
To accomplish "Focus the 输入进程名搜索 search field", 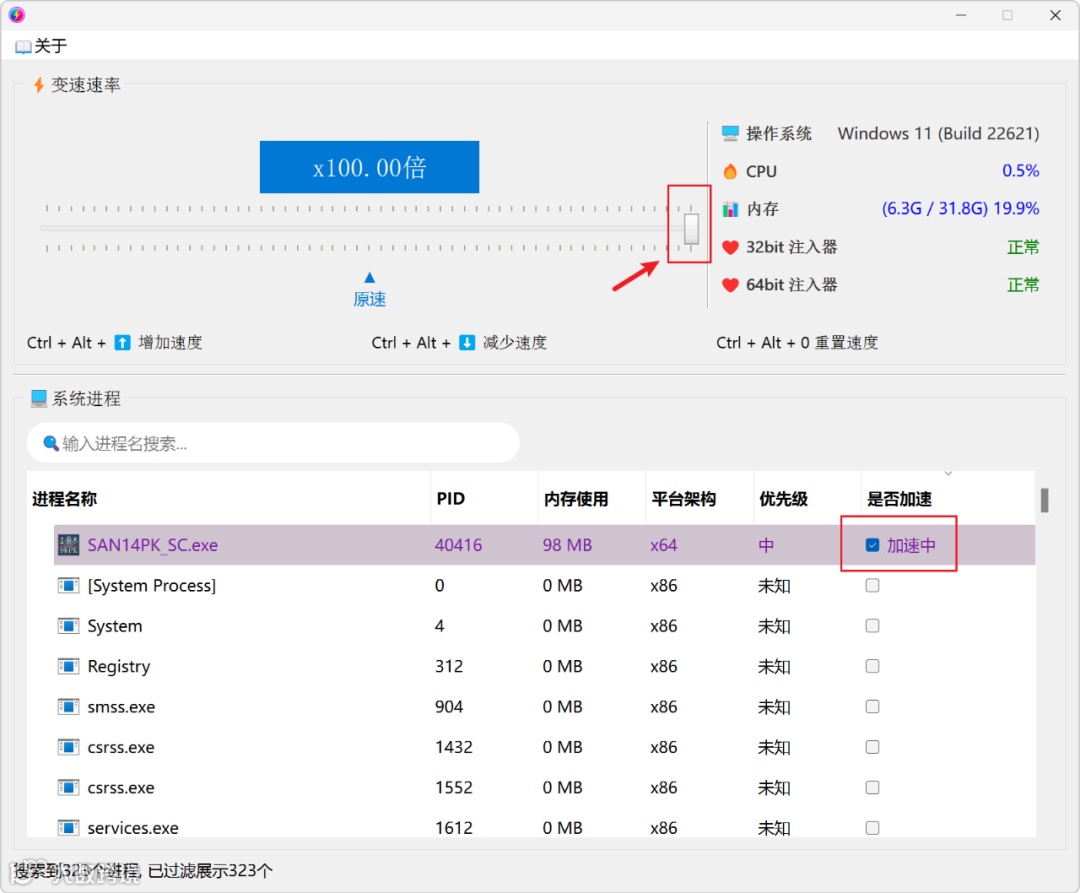I will [273, 443].
